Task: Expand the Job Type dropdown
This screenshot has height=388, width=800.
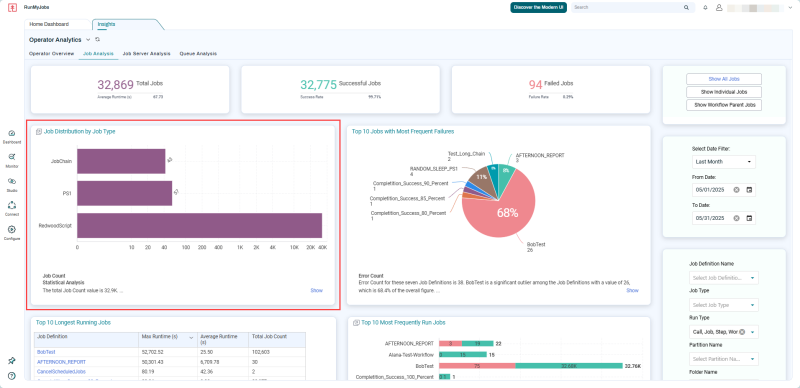Action: [x=723, y=305]
